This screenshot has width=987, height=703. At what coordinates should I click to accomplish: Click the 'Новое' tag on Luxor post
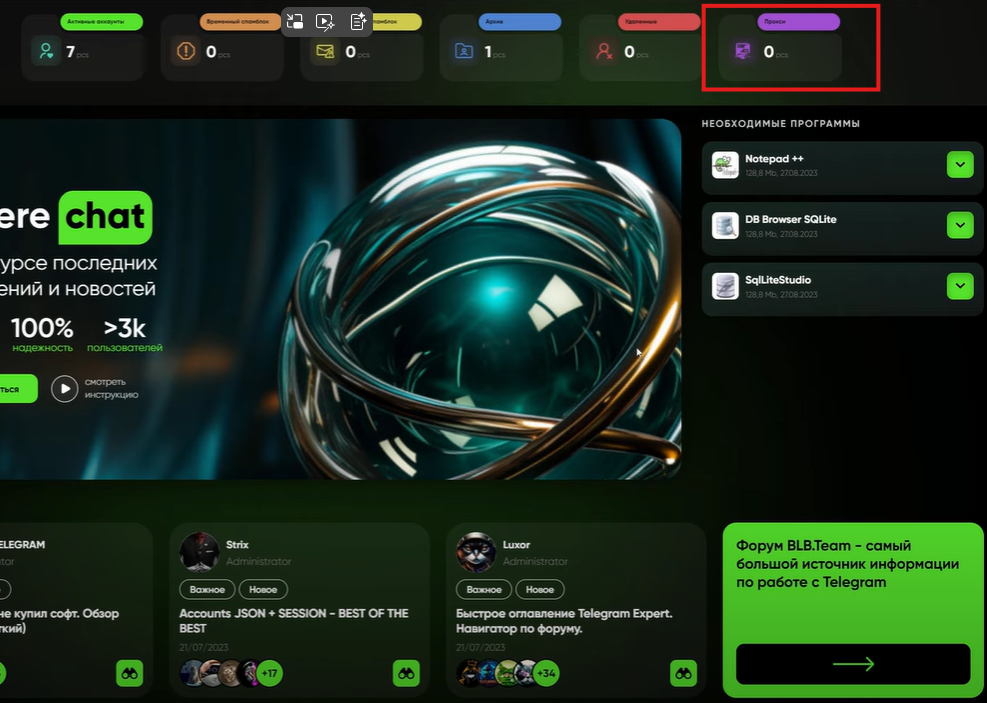(540, 590)
